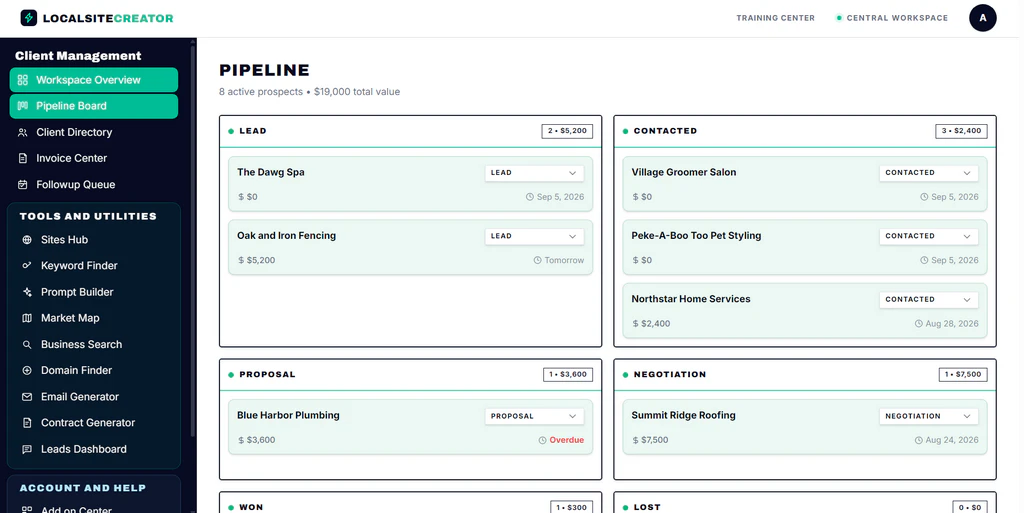Click the Won column '1 • $300' badge

(571, 507)
